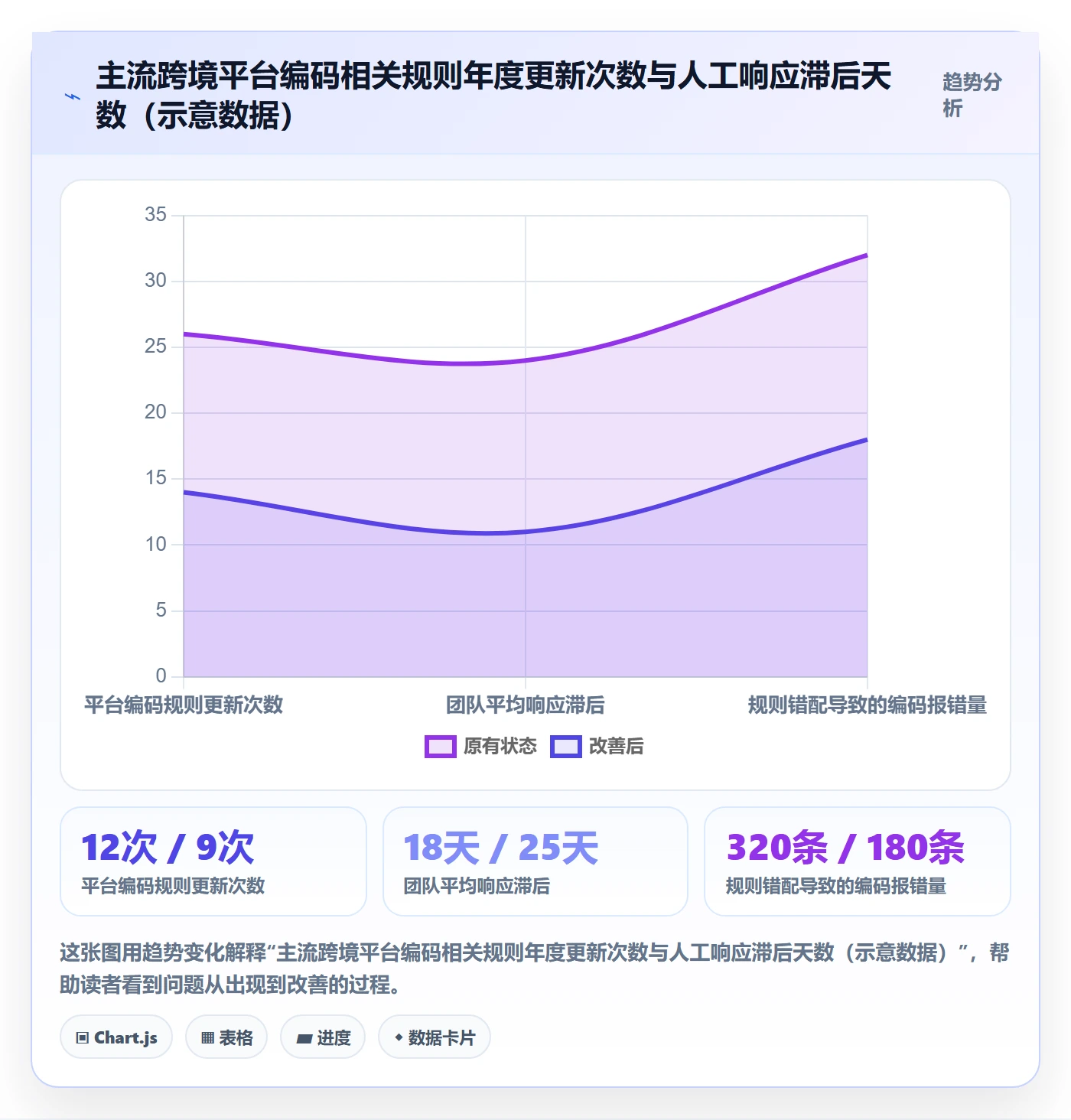
Task: Click the 趋势分析 badge in header
Action: pyautogui.click(x=972, y=95)
